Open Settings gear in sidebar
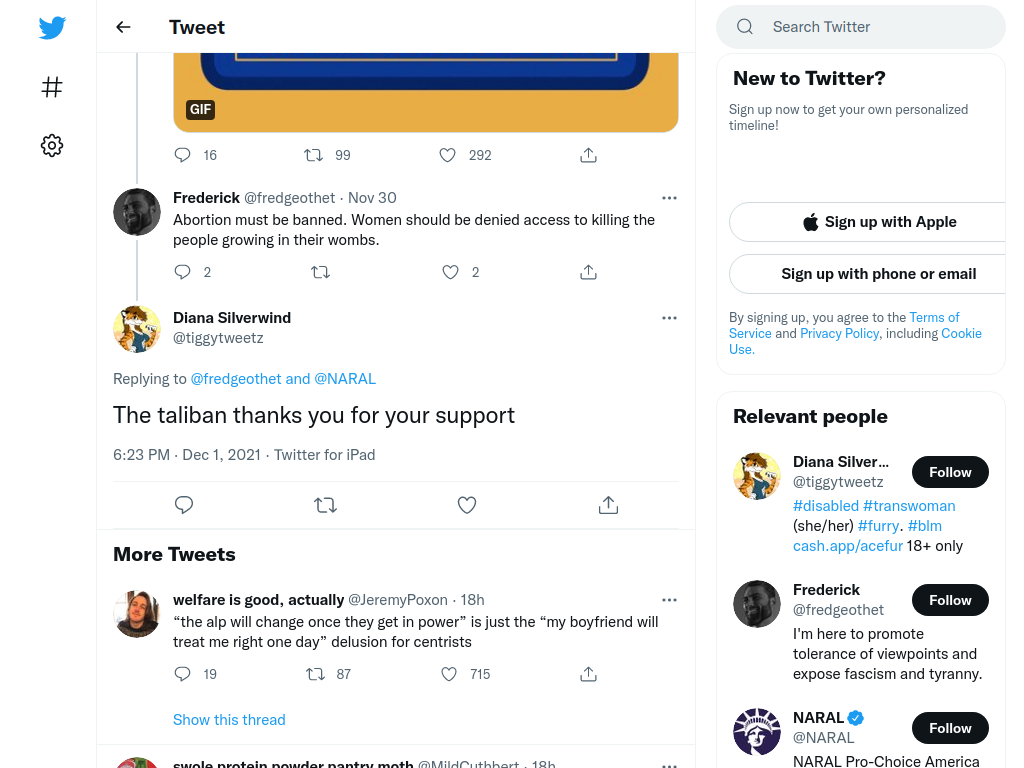Image resolution: width=1024 pixels, height=768 pixels. [x=52, y=145]
